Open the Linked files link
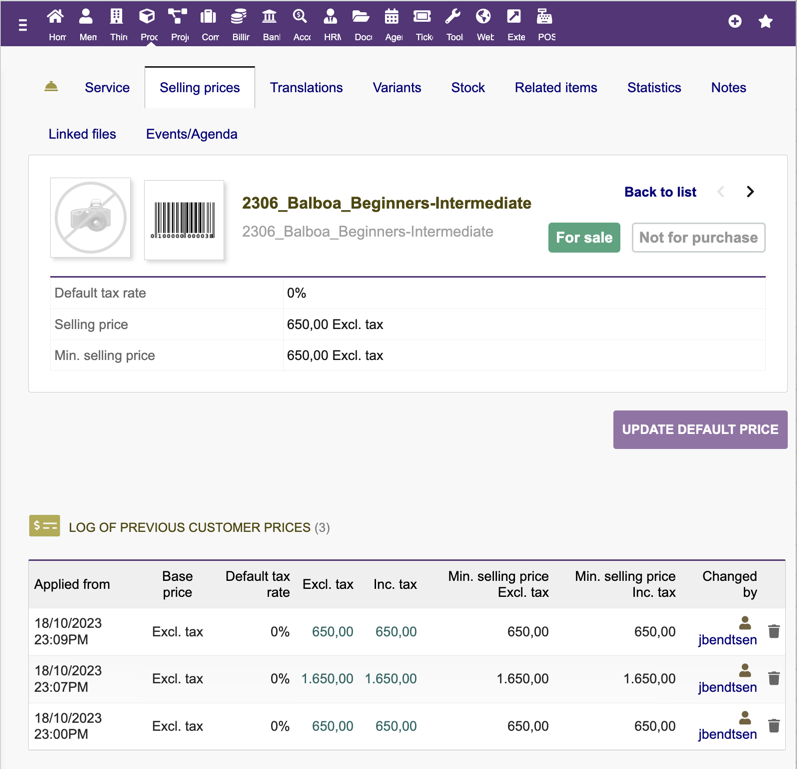Image resolution: width=797 pixels, height=769 pixels. tap(82, 134)
